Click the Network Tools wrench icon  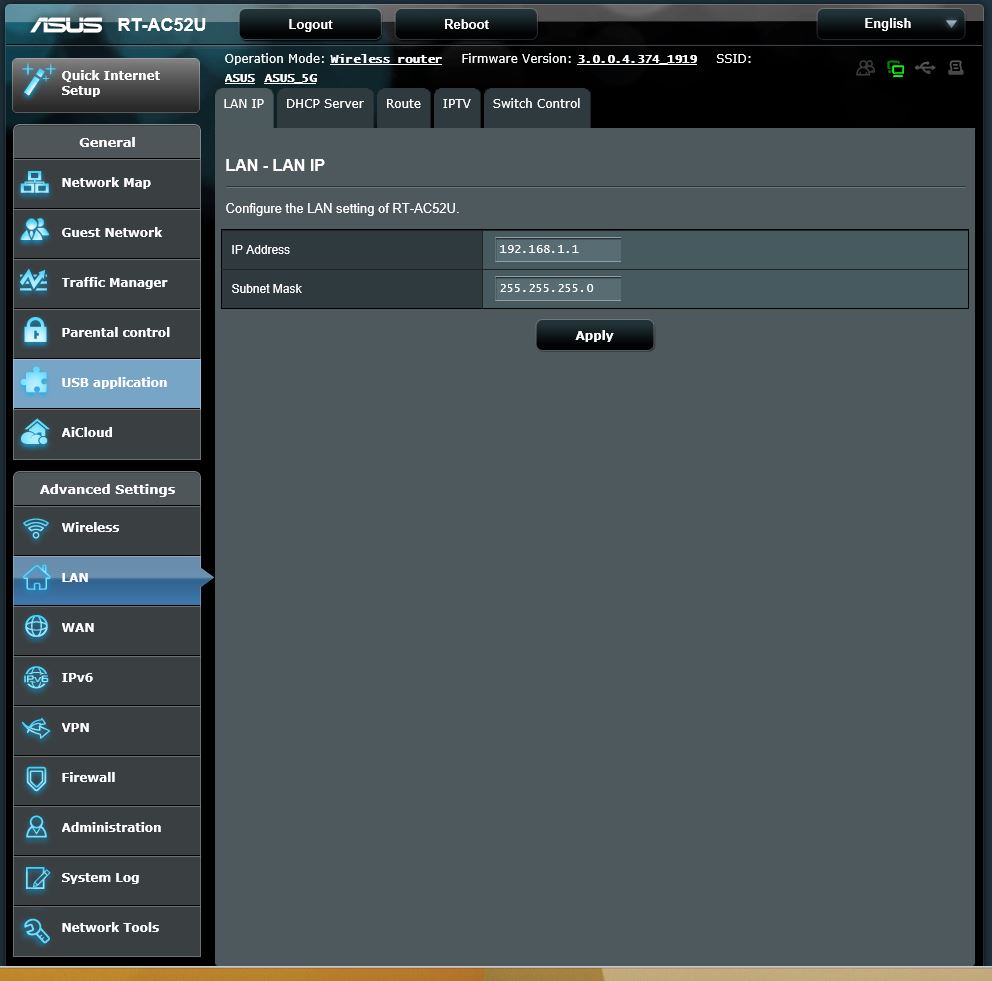pos(37,930)
